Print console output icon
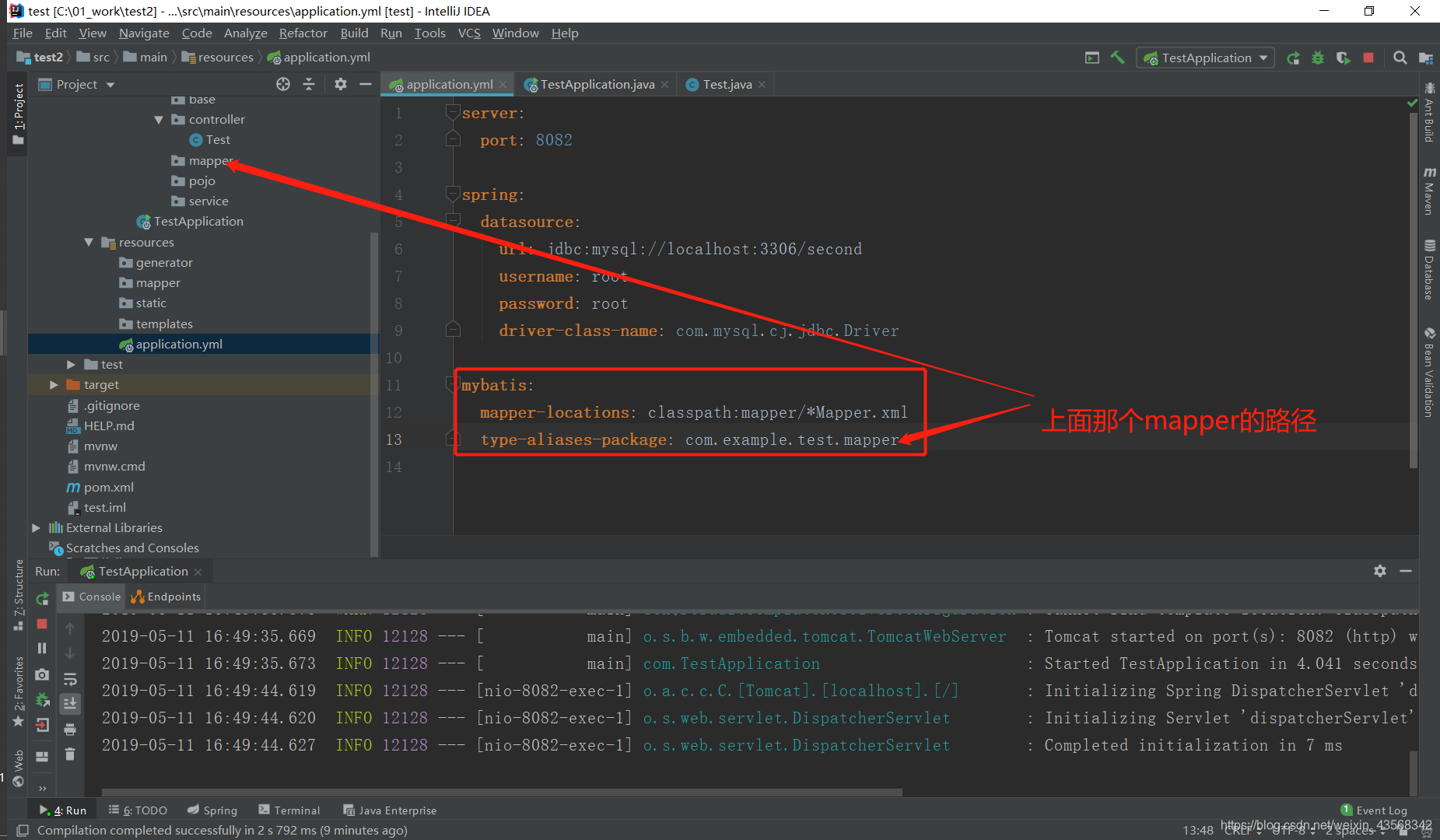Viewport: 1440px width, 840px height. 70,729
